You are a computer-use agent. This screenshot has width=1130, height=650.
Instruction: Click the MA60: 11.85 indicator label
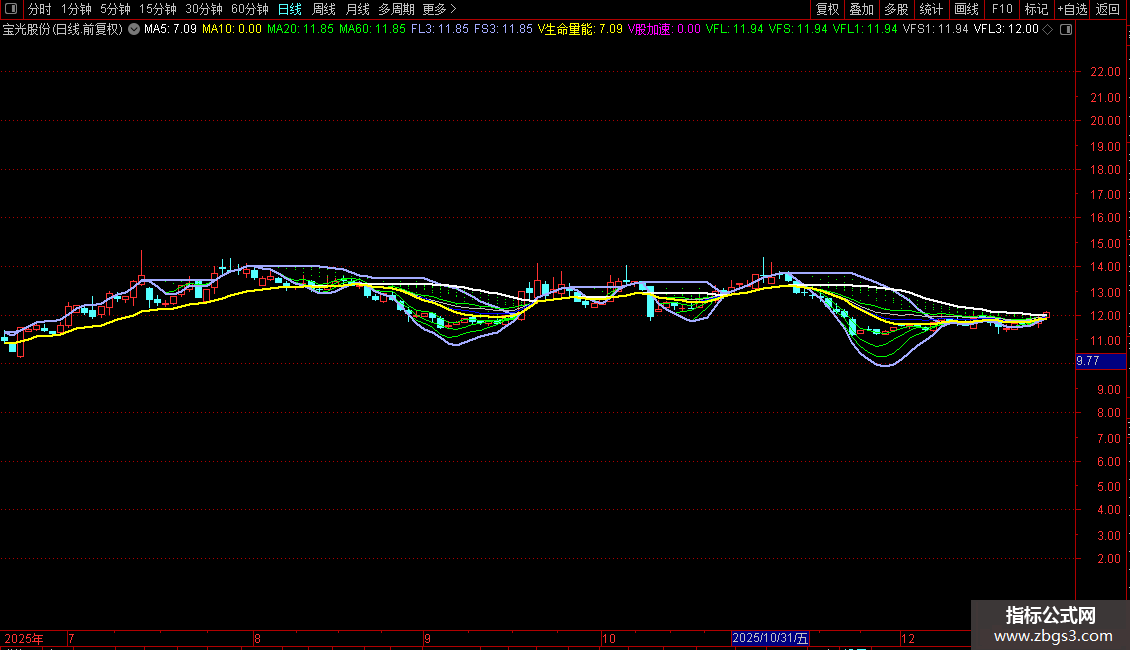[373, 30]
